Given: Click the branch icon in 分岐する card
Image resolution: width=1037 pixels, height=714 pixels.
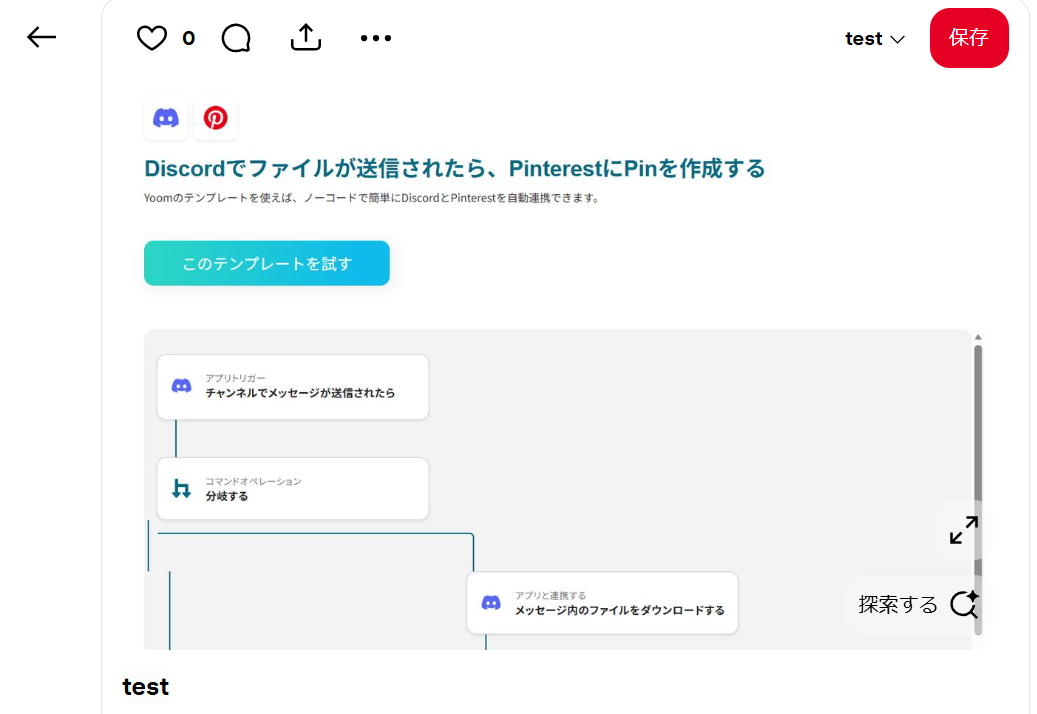Looking at the screenshot, I should (x=181, y=489).
